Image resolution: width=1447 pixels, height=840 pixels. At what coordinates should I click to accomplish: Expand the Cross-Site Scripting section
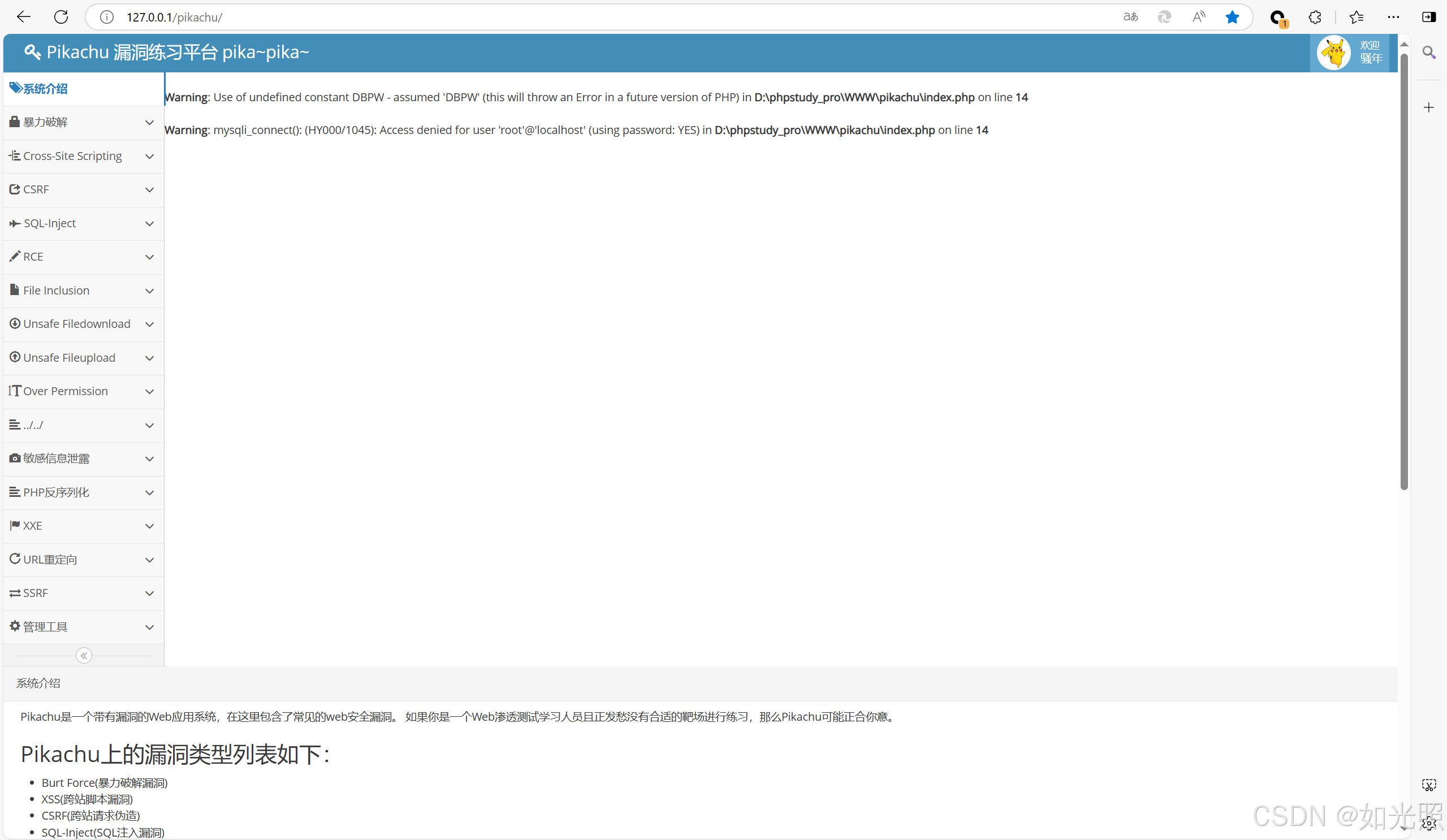[x=72, y=156]
